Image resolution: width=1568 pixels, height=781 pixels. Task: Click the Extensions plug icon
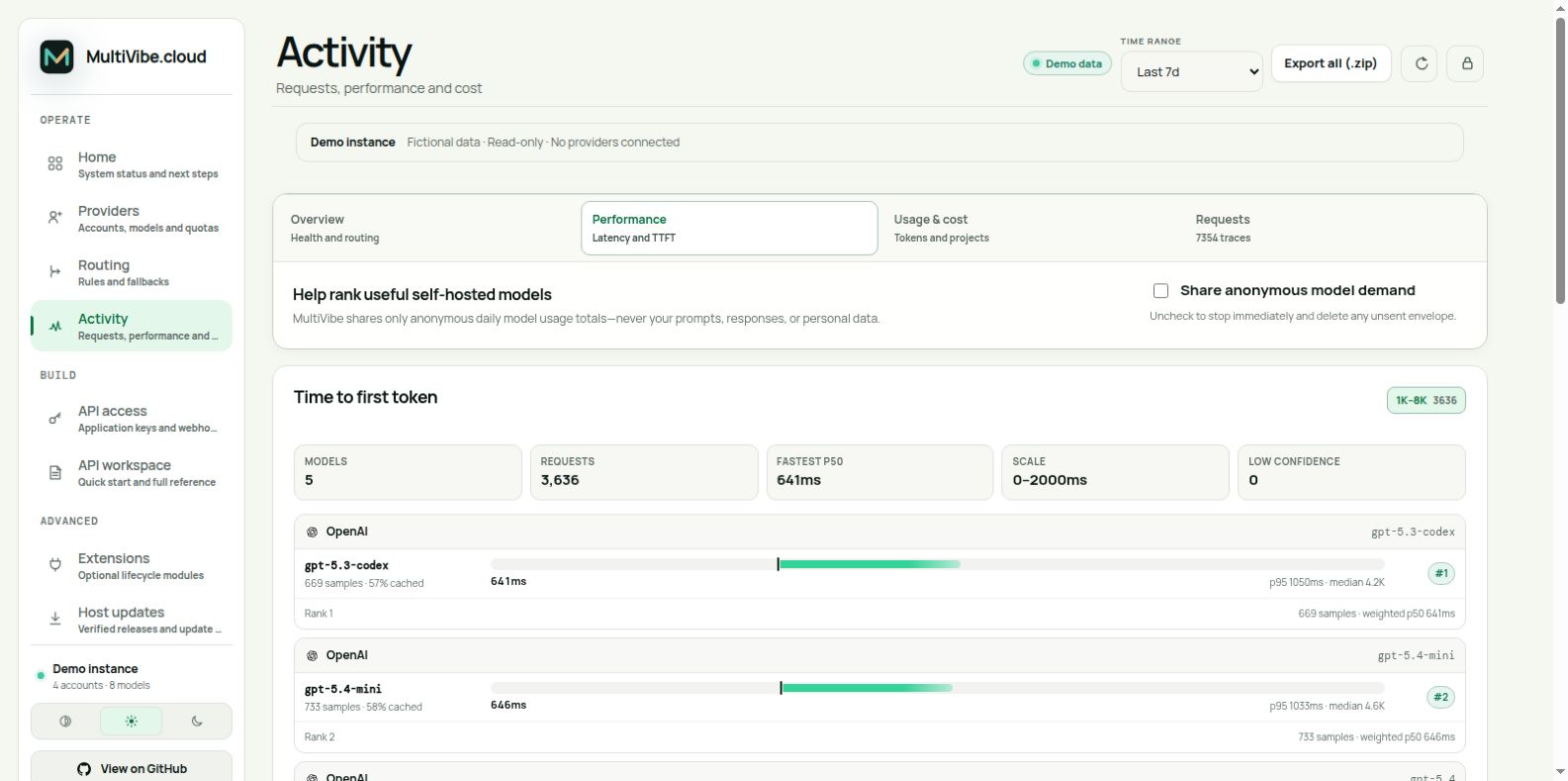point(55,565)
